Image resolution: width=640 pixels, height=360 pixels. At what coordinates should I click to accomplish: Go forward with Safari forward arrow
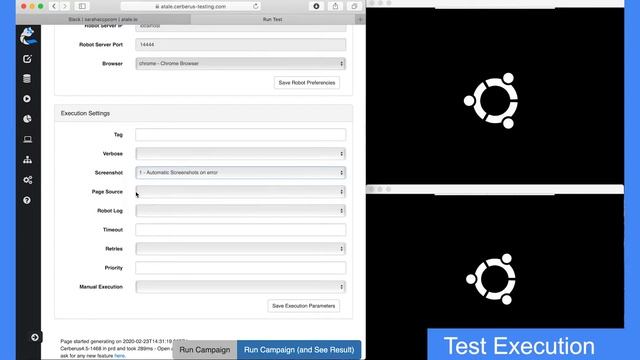[x=65, y=6]
